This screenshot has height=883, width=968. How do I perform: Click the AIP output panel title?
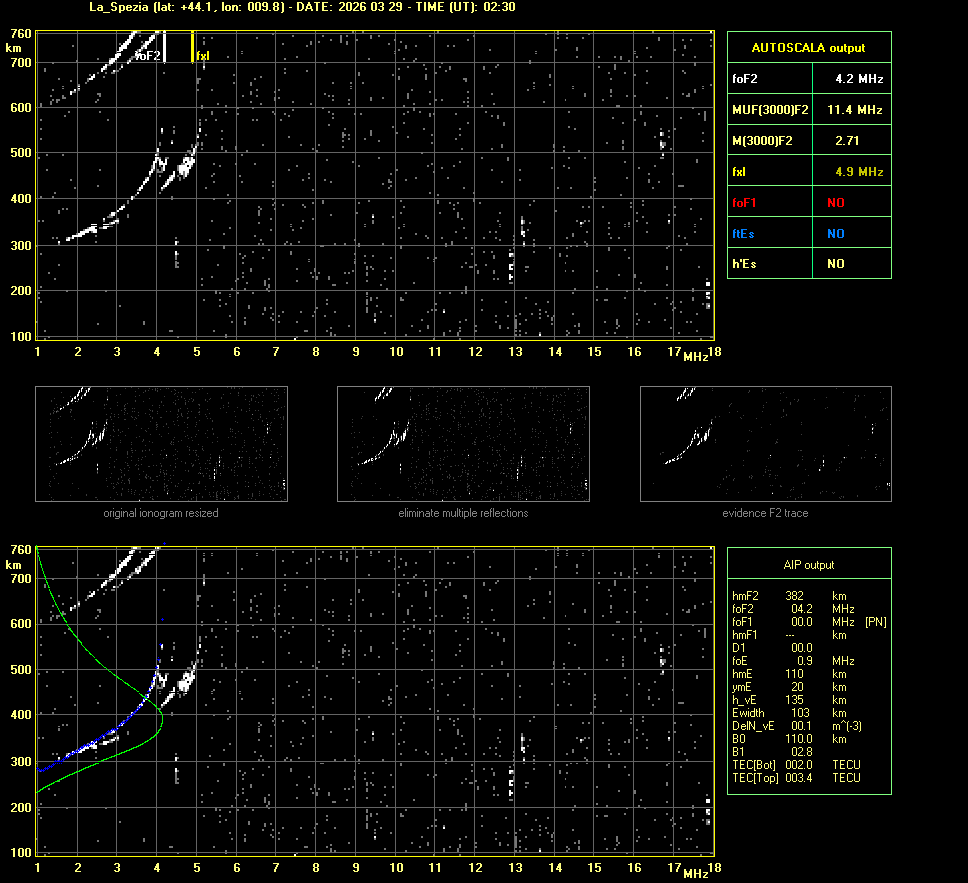808,565
